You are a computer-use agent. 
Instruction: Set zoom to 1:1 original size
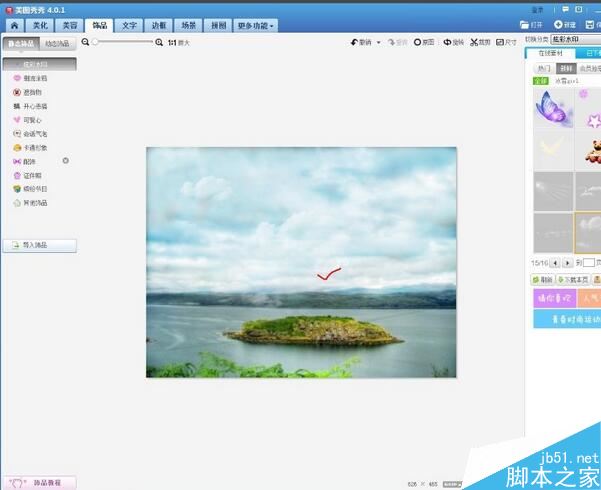[x=179, y=43]
